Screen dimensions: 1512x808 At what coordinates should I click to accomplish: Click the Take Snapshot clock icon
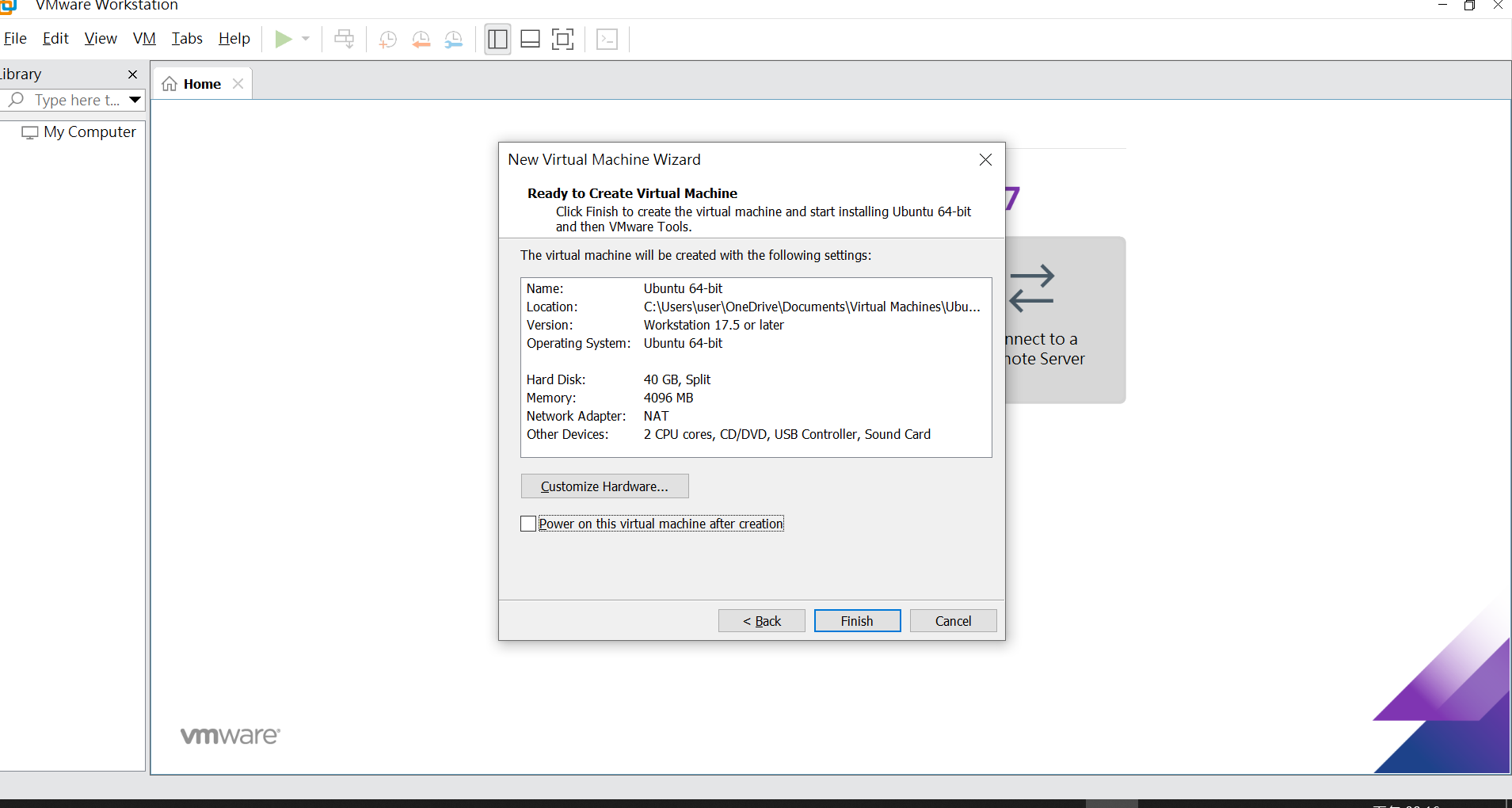pos(387,40)
